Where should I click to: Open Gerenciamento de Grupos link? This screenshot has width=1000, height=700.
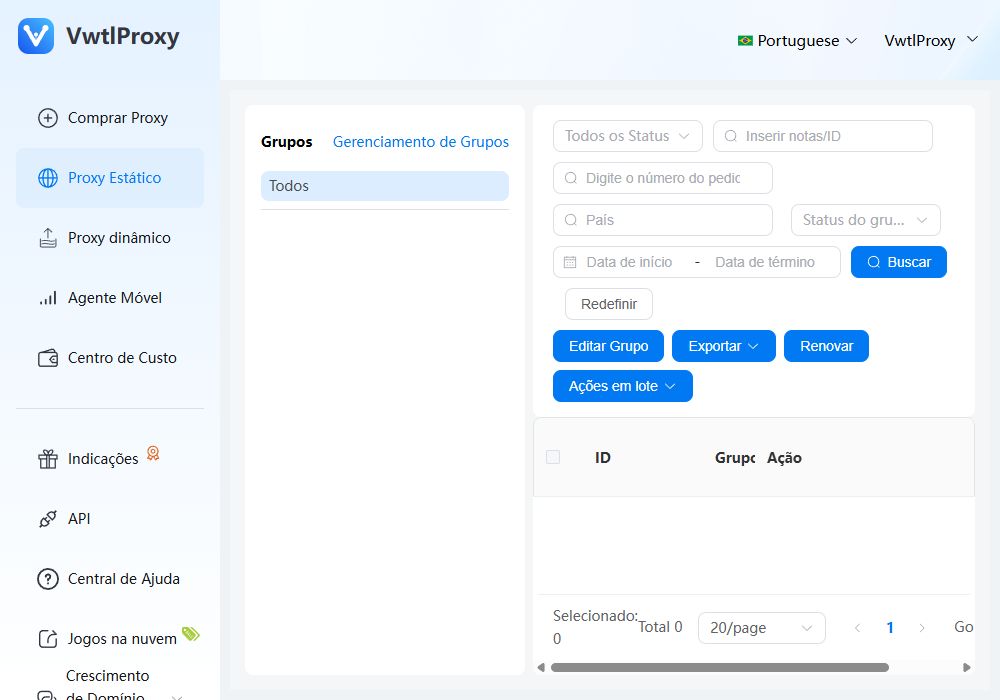[421, 142]
